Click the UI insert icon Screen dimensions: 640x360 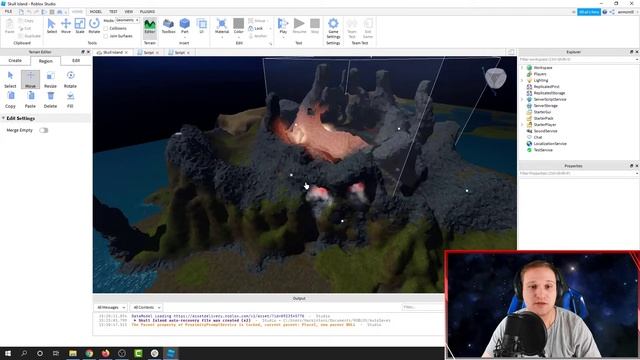[202, 26]
